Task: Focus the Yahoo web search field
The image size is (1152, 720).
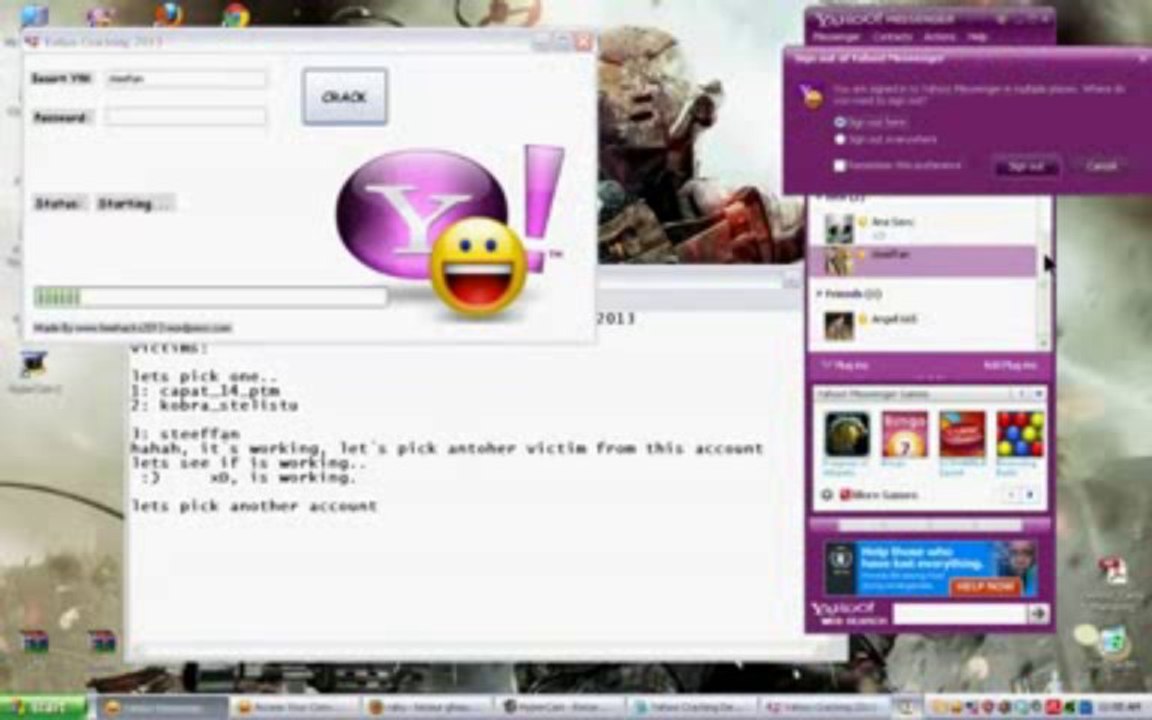Action: (x=960, y=613)
